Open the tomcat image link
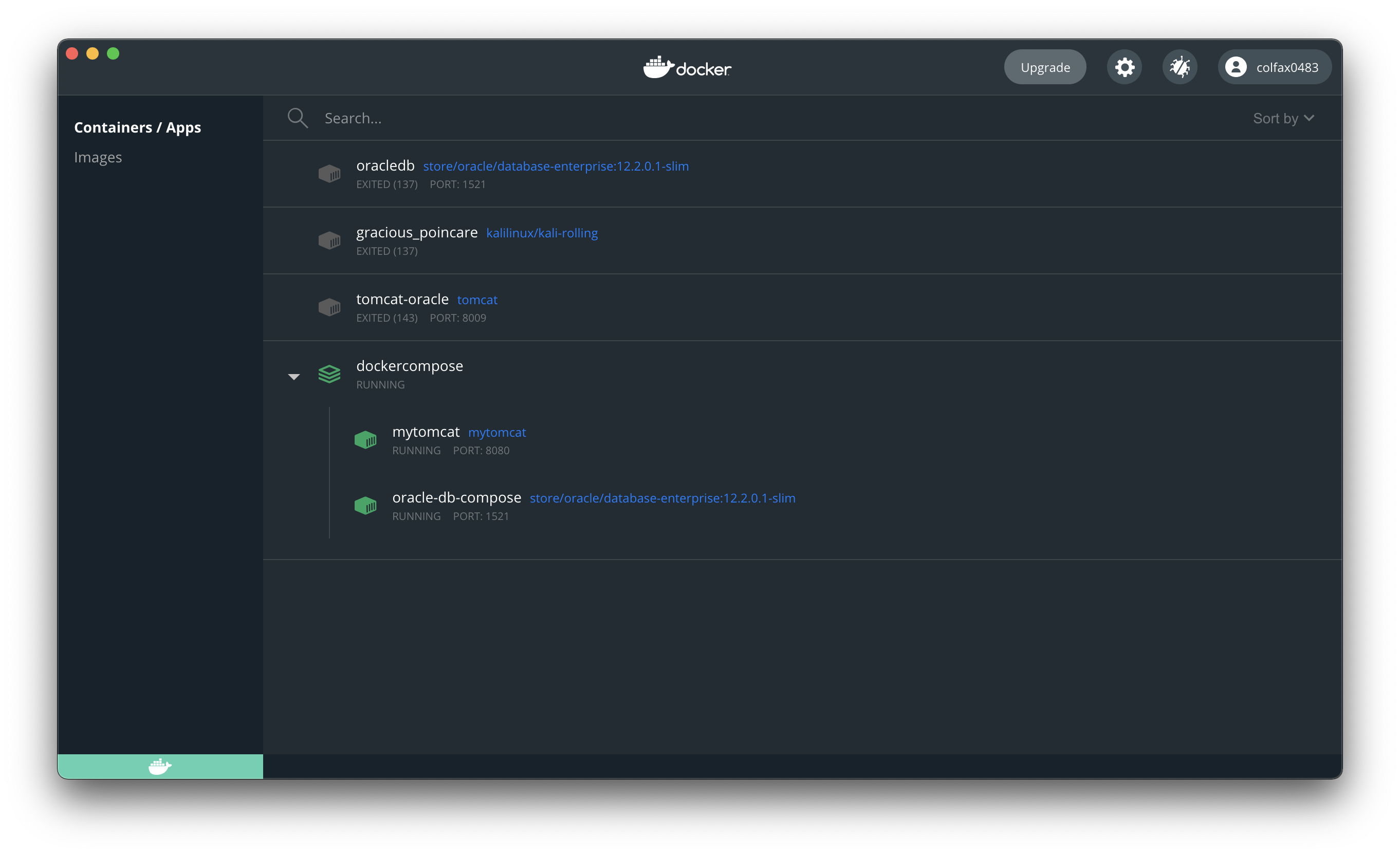Image resolution: width=1400 pixels, height=855 pixels. [x=477, y=300]
